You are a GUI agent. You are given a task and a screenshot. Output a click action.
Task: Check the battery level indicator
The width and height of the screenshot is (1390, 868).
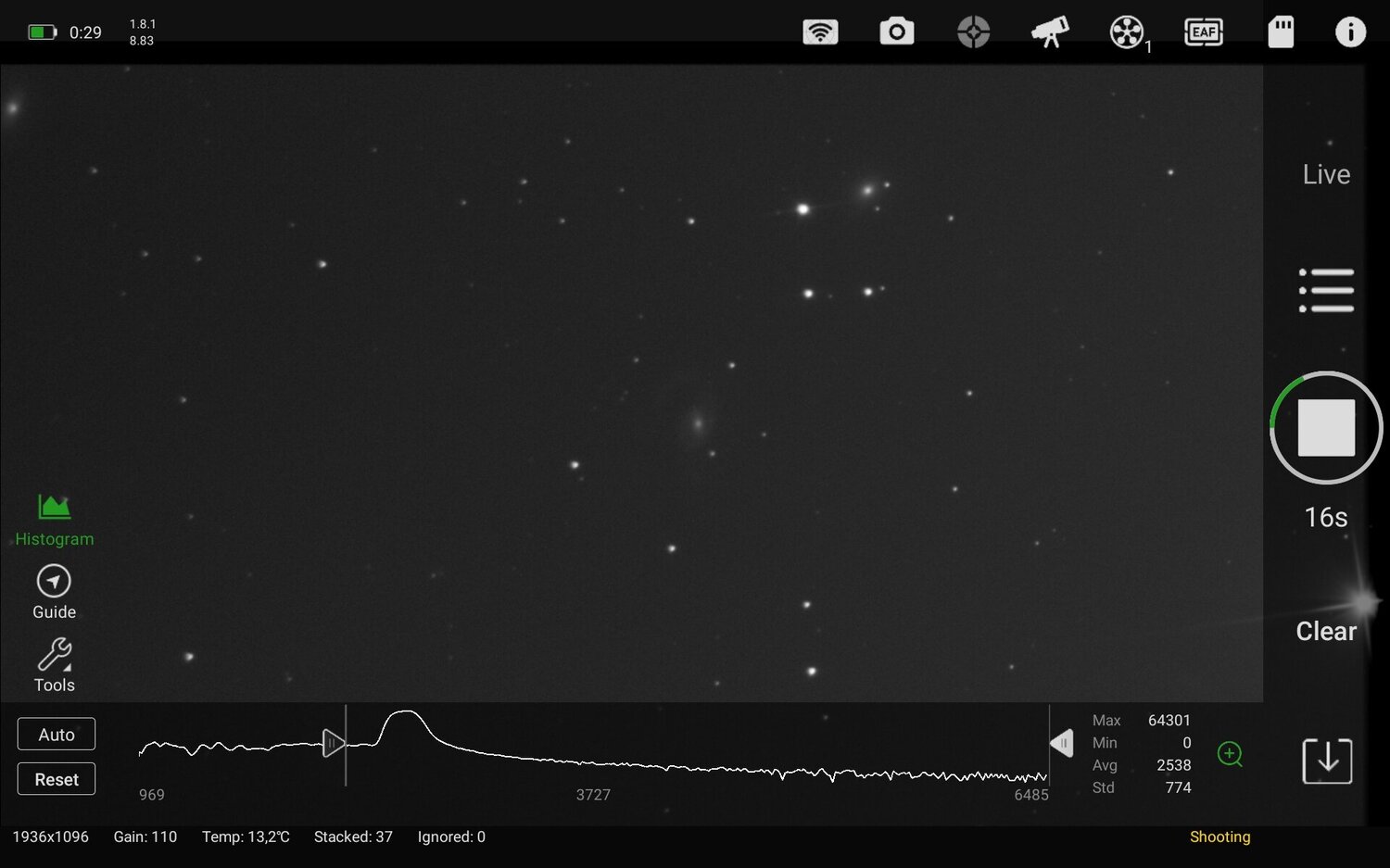43,32
